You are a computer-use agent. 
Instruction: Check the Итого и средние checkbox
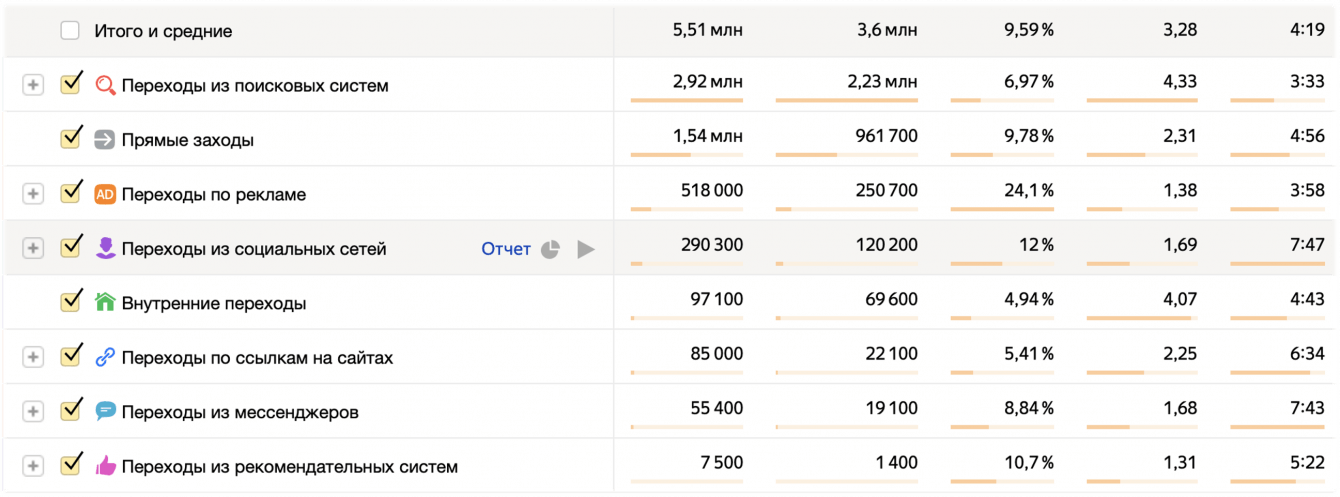pos(70,31)
